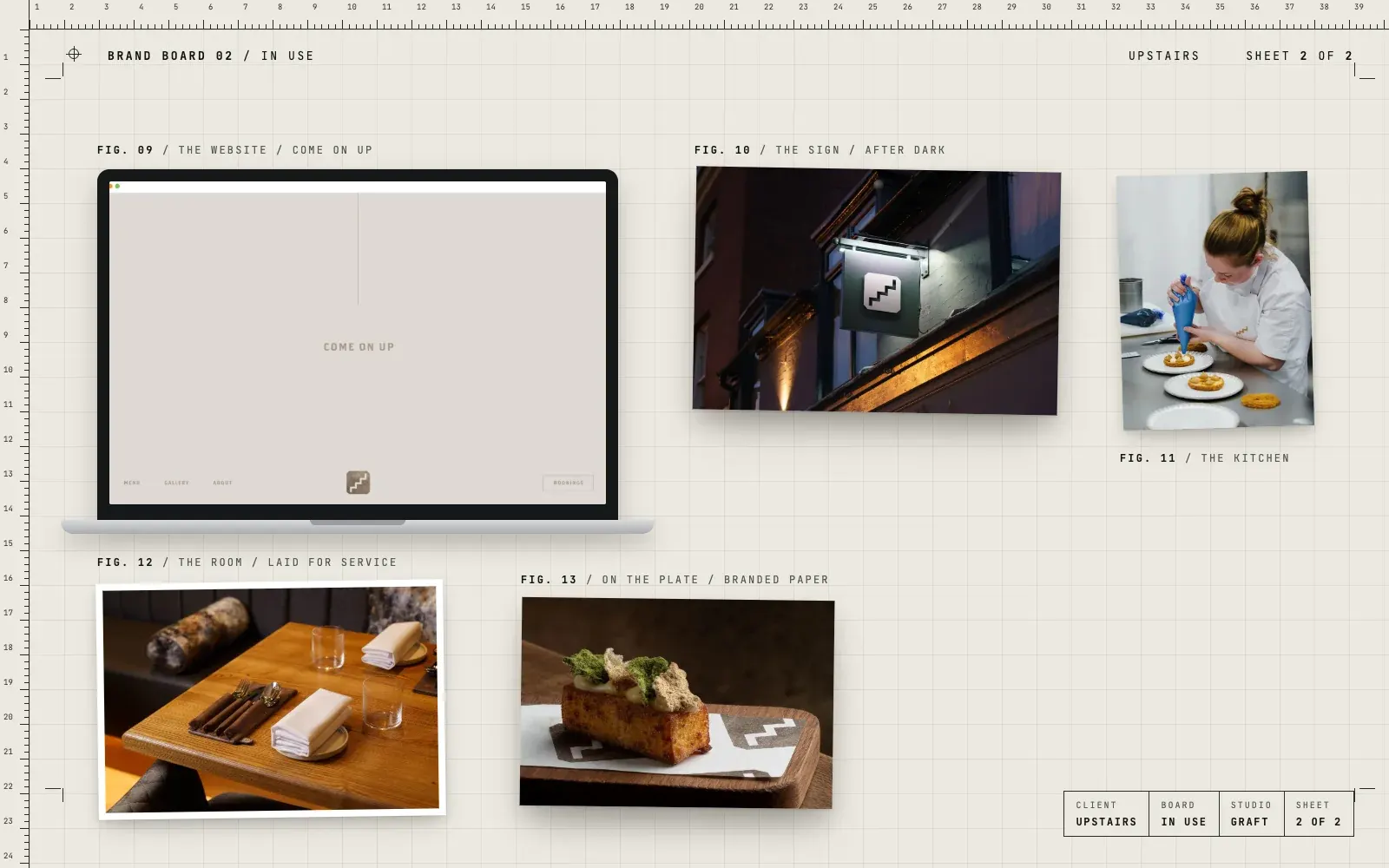This screenshot has height=868, width=1389.
Task: Click the FIG. 11 kitchen caption
Action: pyautogui.click(x=1205, y=458)
